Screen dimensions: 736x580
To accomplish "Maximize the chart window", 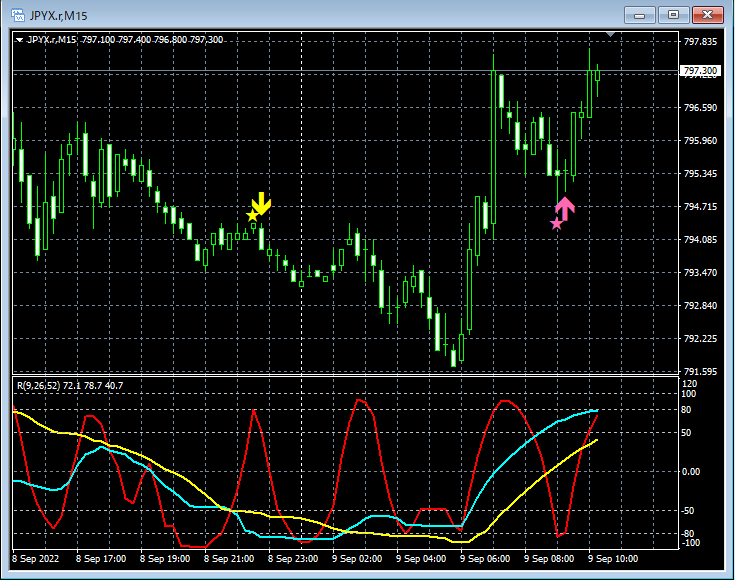I will click(673, 15).
